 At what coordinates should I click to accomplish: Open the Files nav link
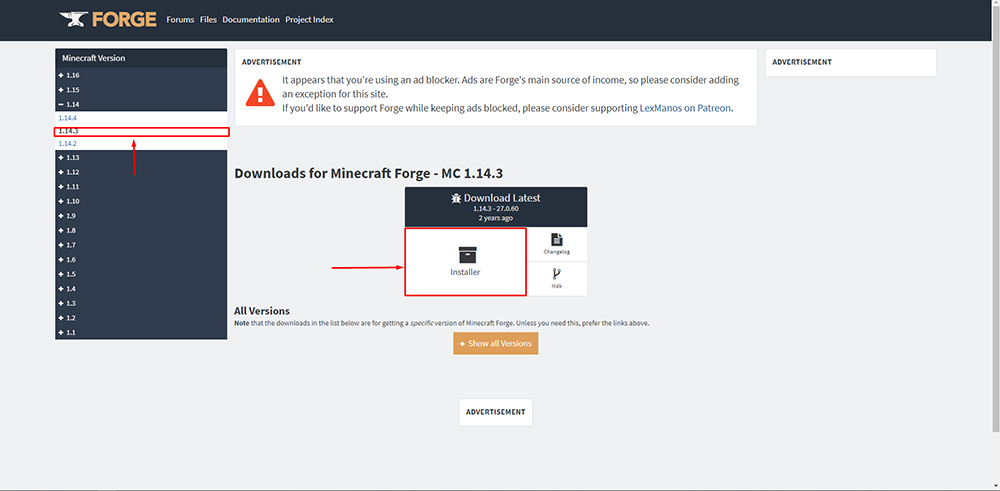point(209,20)
